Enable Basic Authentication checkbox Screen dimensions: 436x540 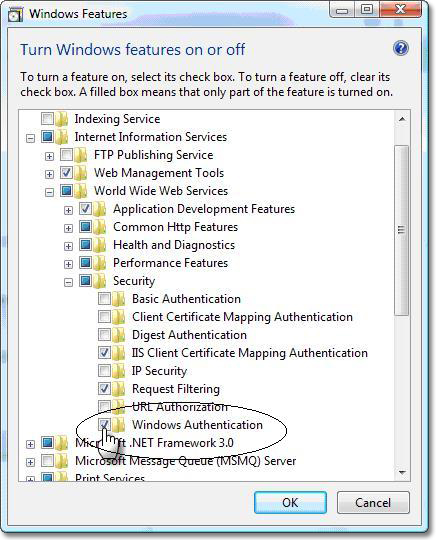(104, 299)
